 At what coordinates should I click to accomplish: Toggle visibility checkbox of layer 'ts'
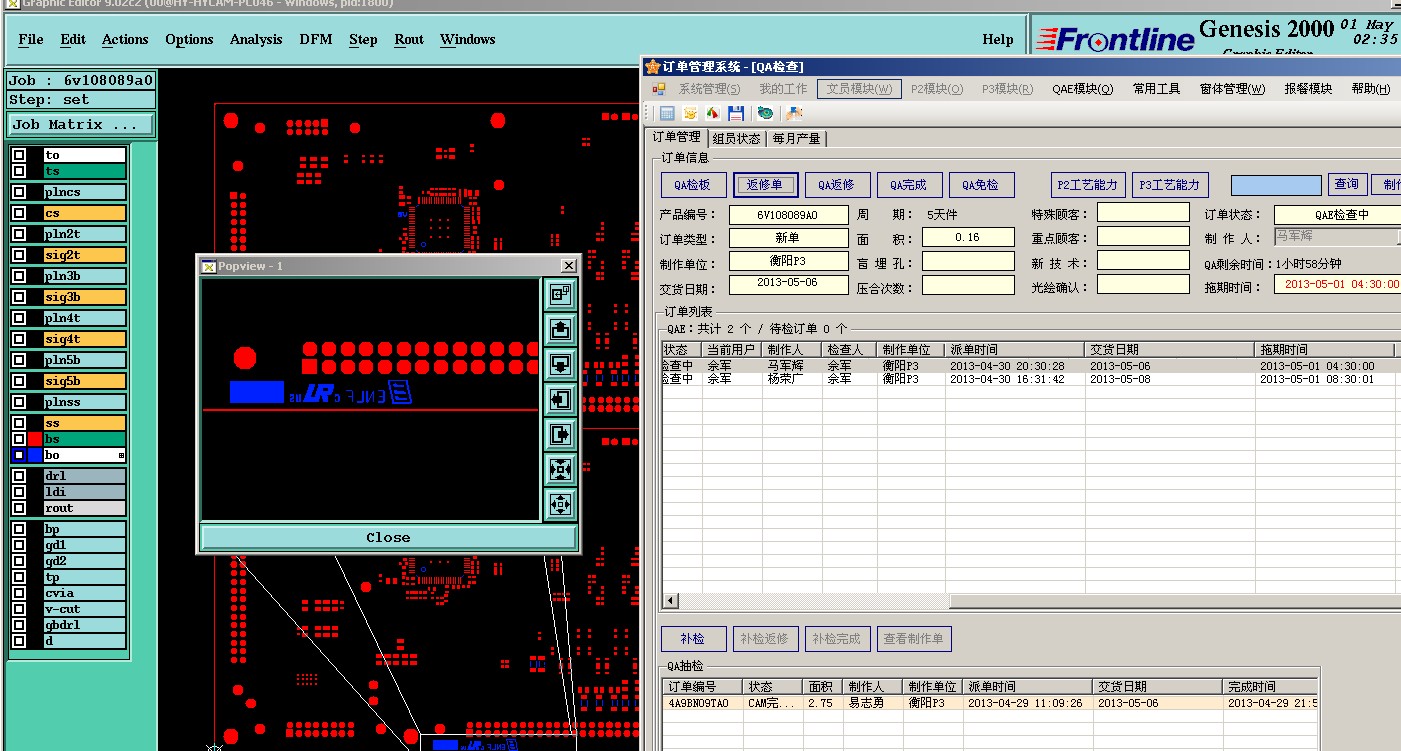pyautogui.click(x=19, y=171)
